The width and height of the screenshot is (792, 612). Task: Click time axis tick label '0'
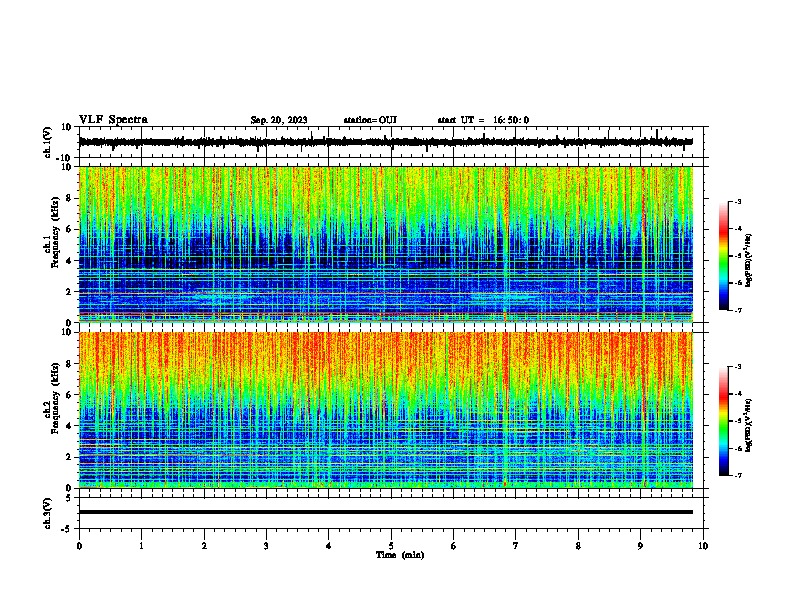(x=79, y=546)
